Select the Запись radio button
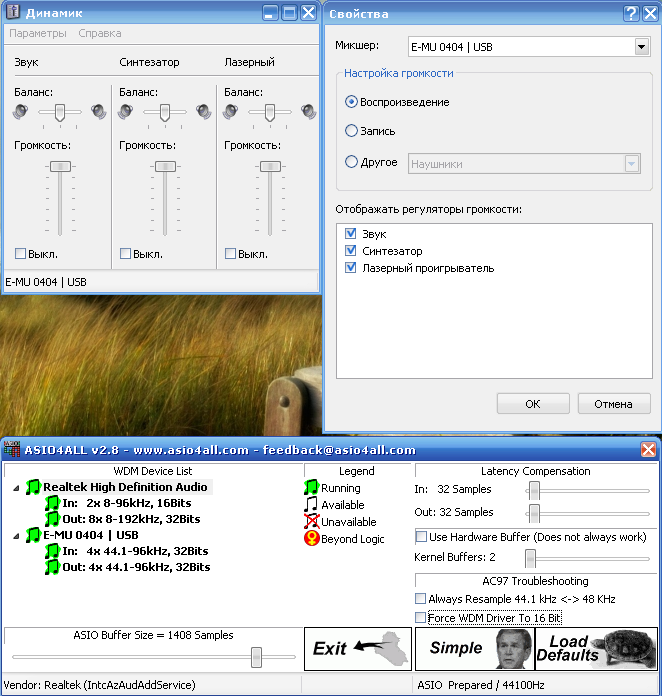The width and height of the screenshot is (662, 696). coord(351,130)
